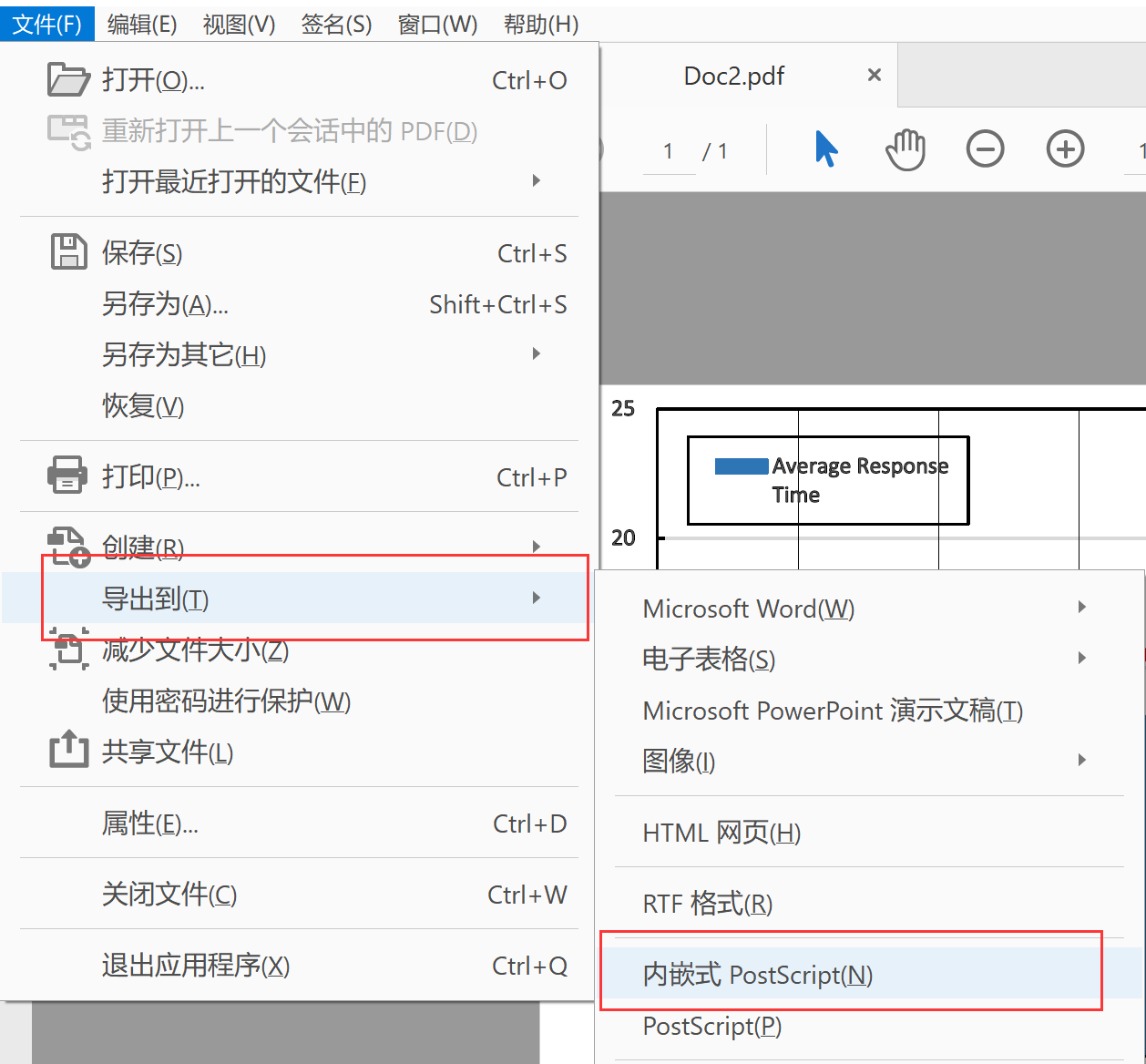The height and width of the screenshot is (1064, 1146).
Task: Zoom in using the plus icon
Action: (1065, 148)
